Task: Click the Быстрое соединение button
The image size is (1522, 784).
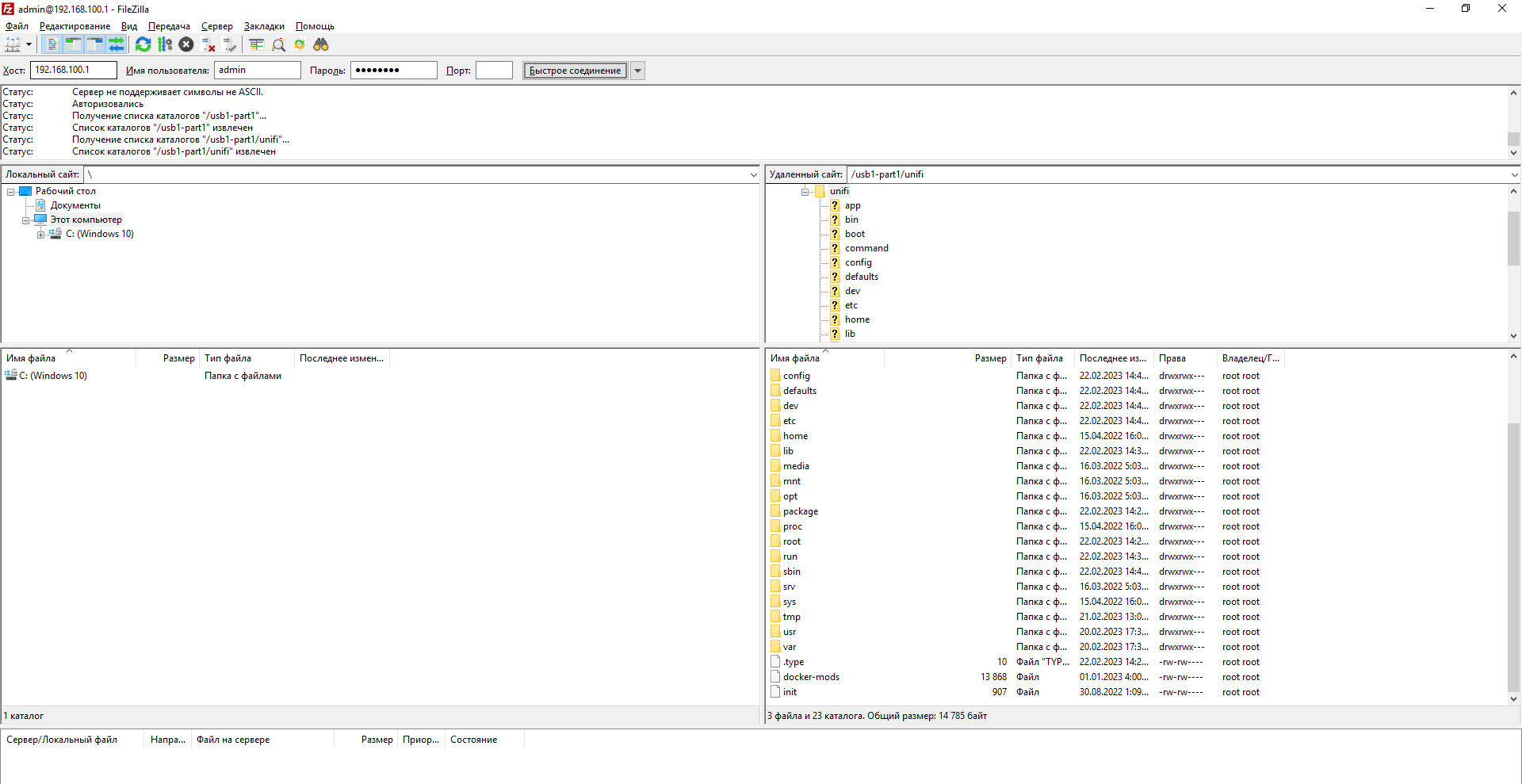Action: (576, 71)
